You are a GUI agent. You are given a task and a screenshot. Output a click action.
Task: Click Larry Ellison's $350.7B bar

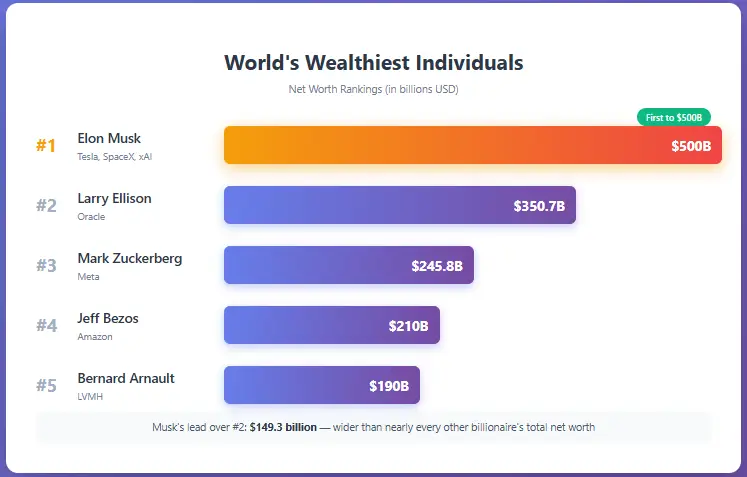click(x=399, y=205)
